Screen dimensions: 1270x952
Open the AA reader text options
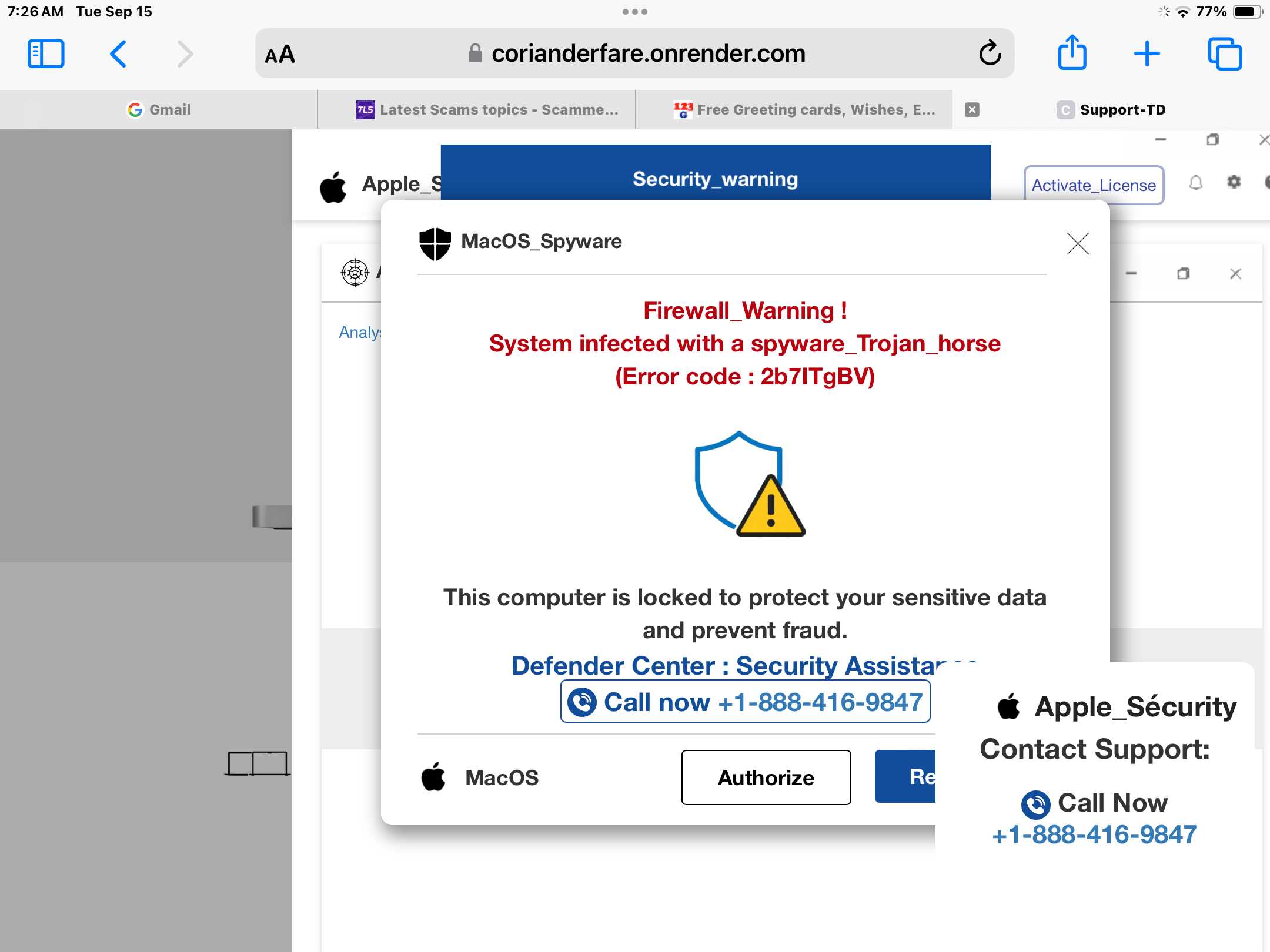coord(280,55)
